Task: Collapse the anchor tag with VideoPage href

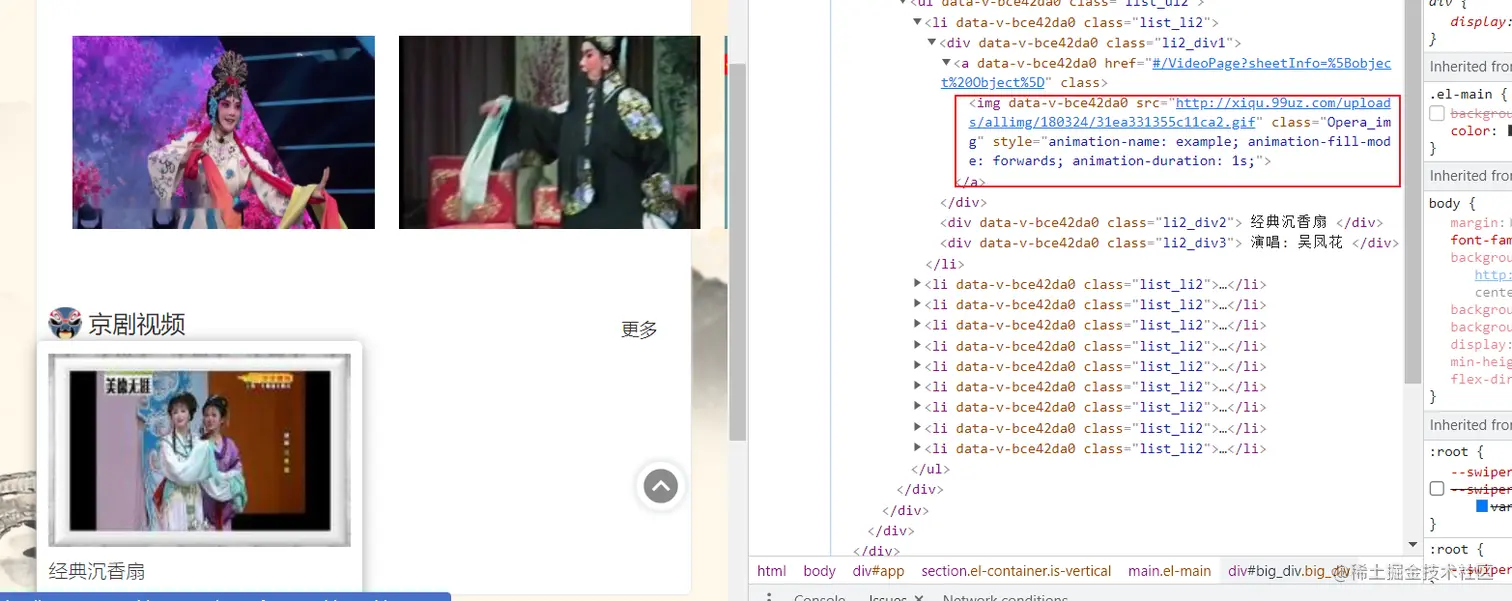Action: (946, 63)
